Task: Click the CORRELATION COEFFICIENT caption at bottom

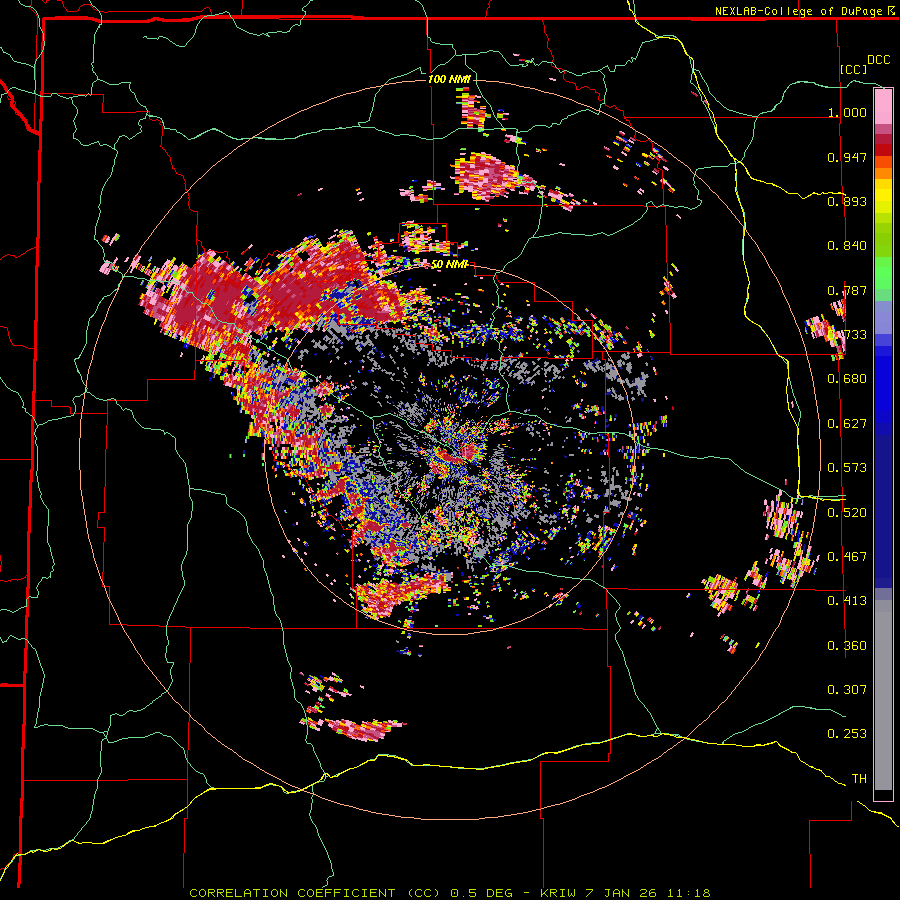Action: (x=449, y=893)
